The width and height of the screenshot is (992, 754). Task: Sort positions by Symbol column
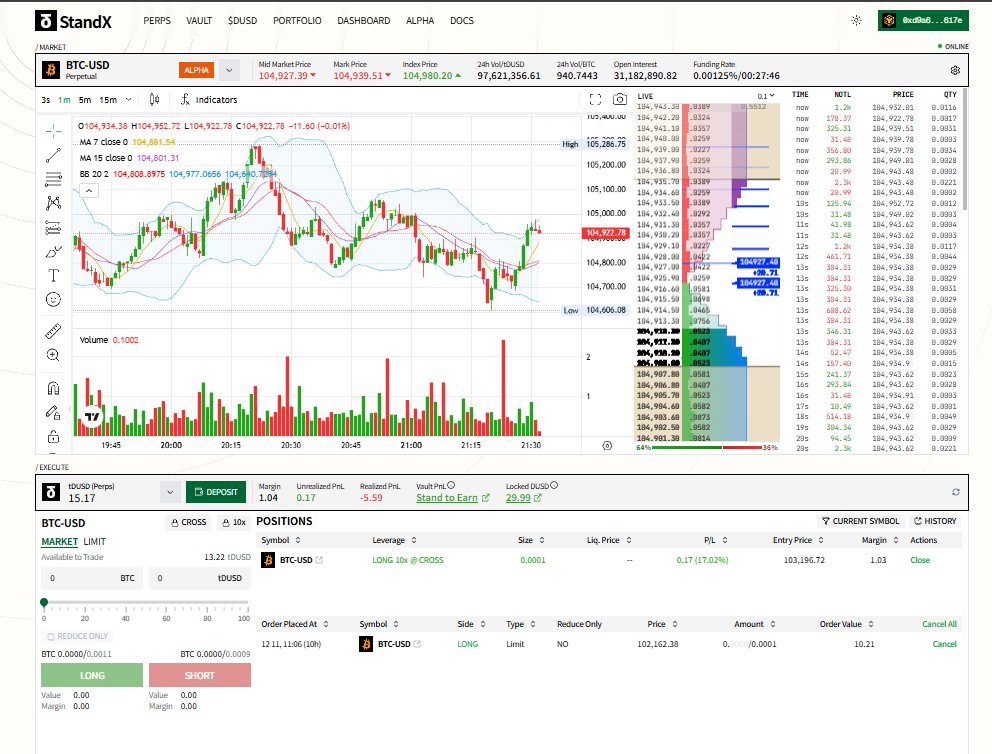pos(281,540)
